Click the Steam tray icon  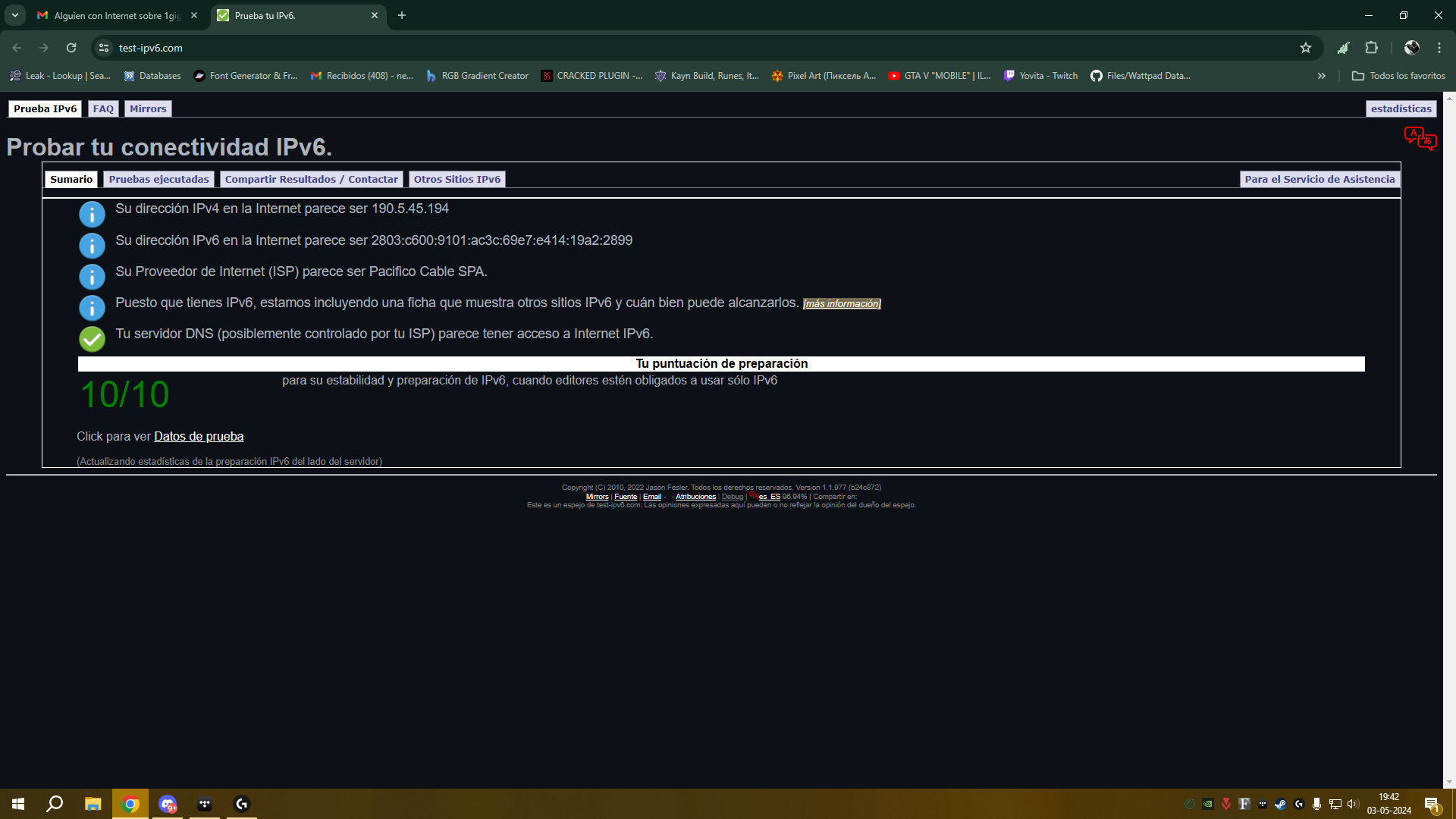click(x=1280, y=804)
